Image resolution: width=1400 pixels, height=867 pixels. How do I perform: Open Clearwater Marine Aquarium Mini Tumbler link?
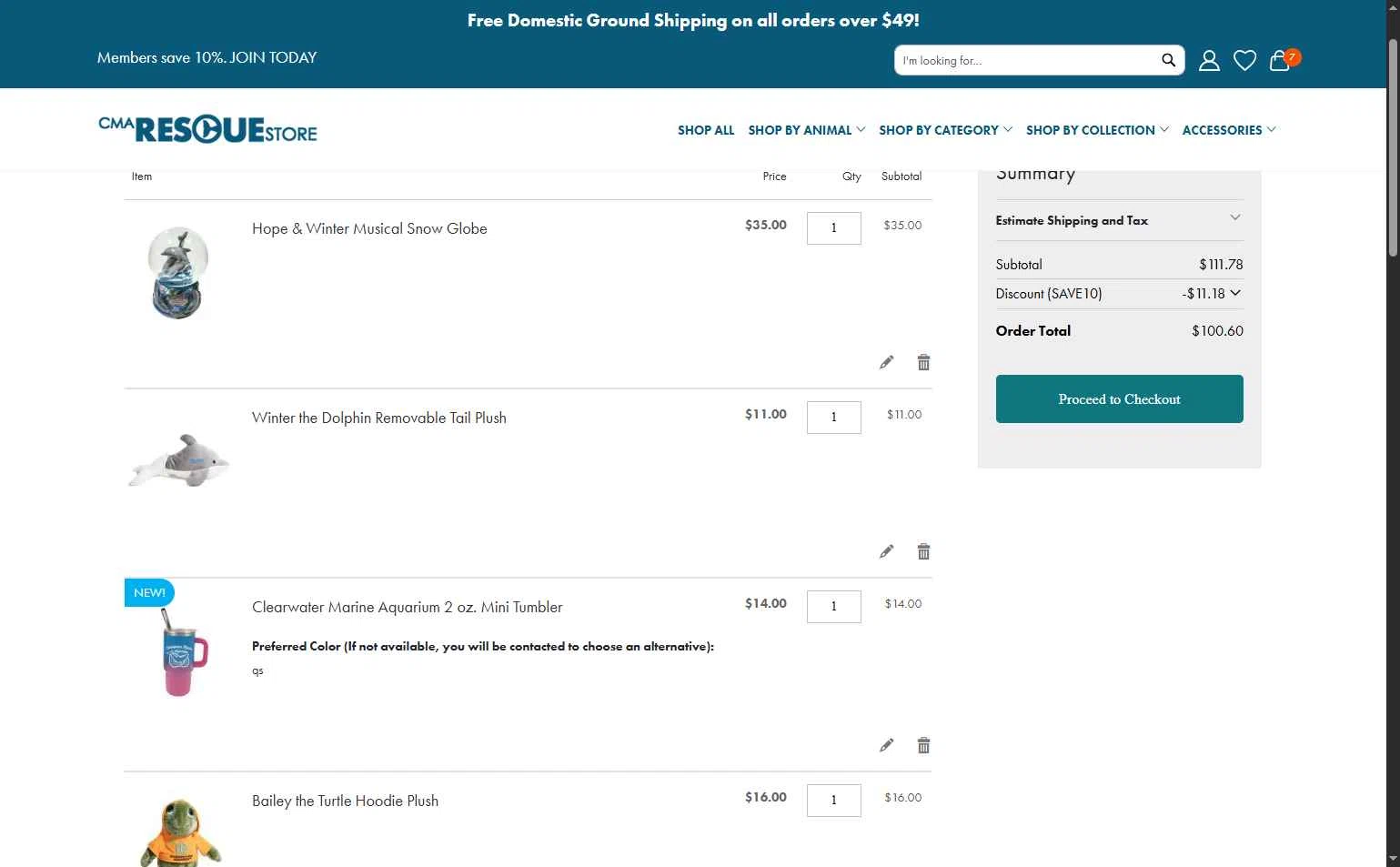[408, 607]
